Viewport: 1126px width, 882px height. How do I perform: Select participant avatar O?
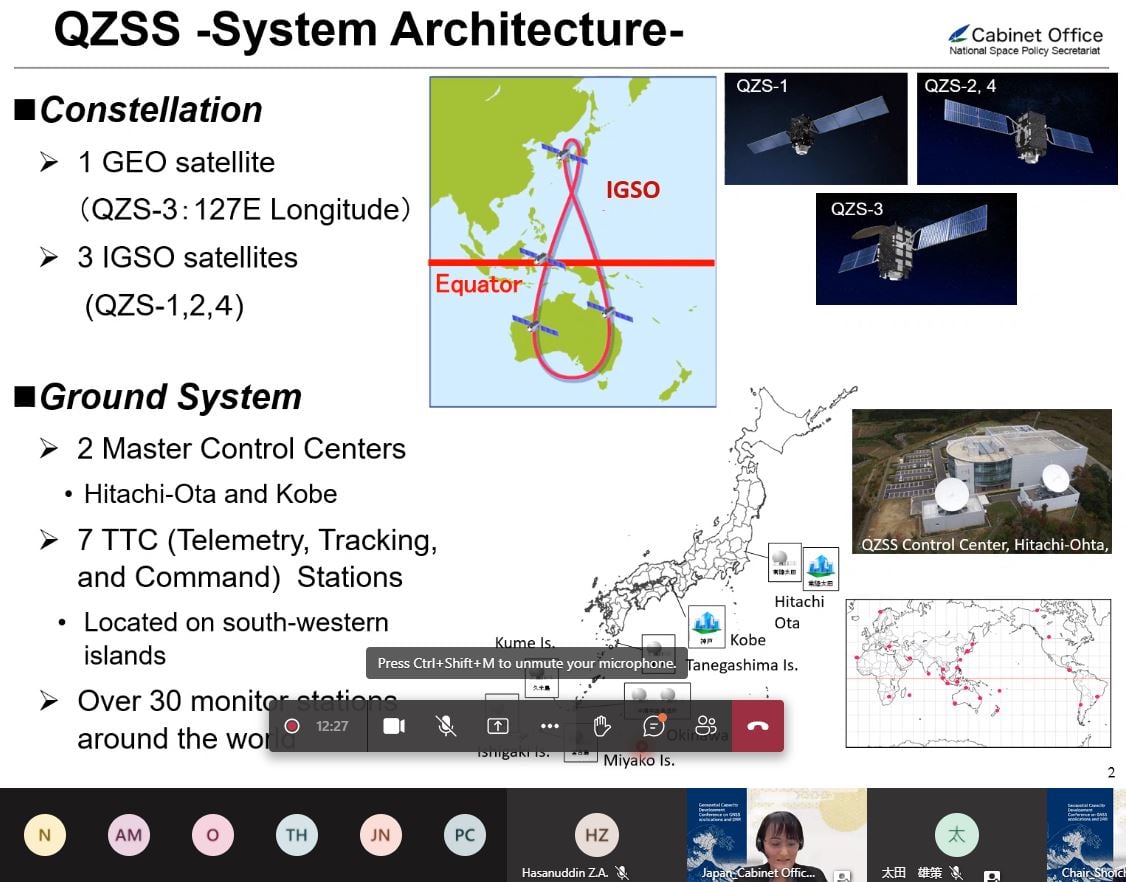(x=213, y=835)
